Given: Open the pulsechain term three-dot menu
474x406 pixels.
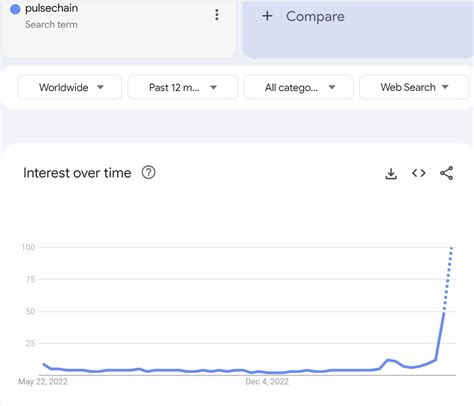Looking at the screenshot, I should pos(217,15).
